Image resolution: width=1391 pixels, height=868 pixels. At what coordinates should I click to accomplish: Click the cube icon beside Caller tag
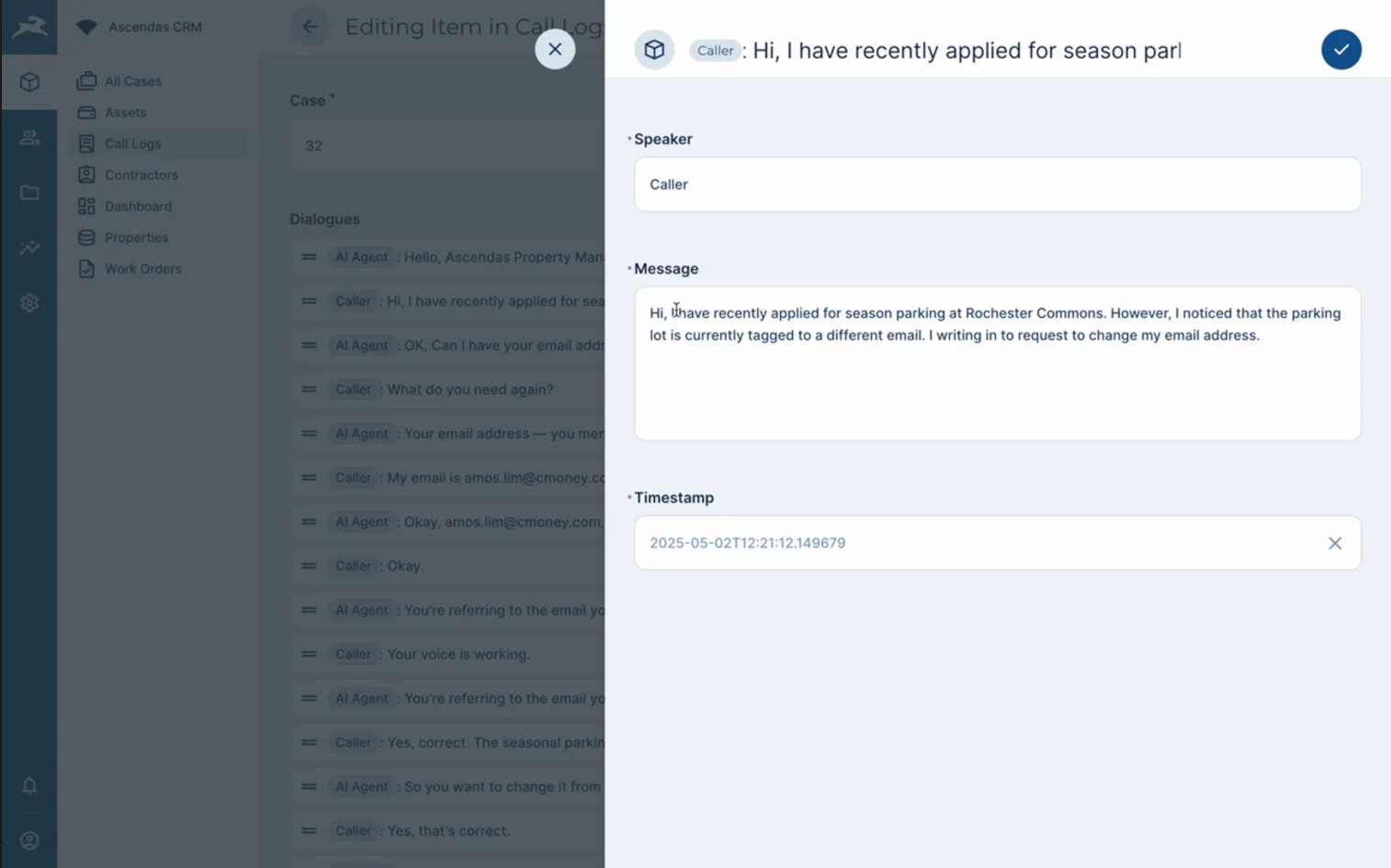(x=654, y=50)
